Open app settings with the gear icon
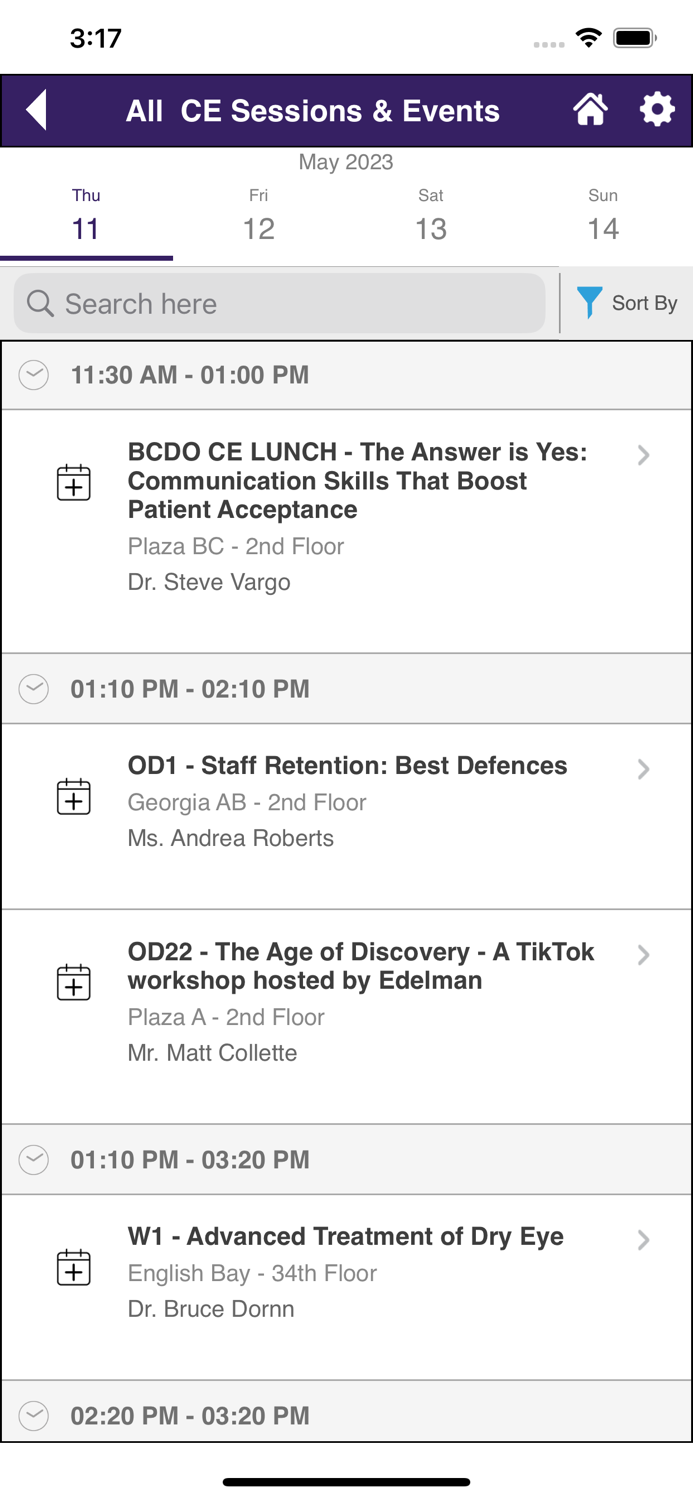This screenshot has height=1500, width=693. pos(657,110)
